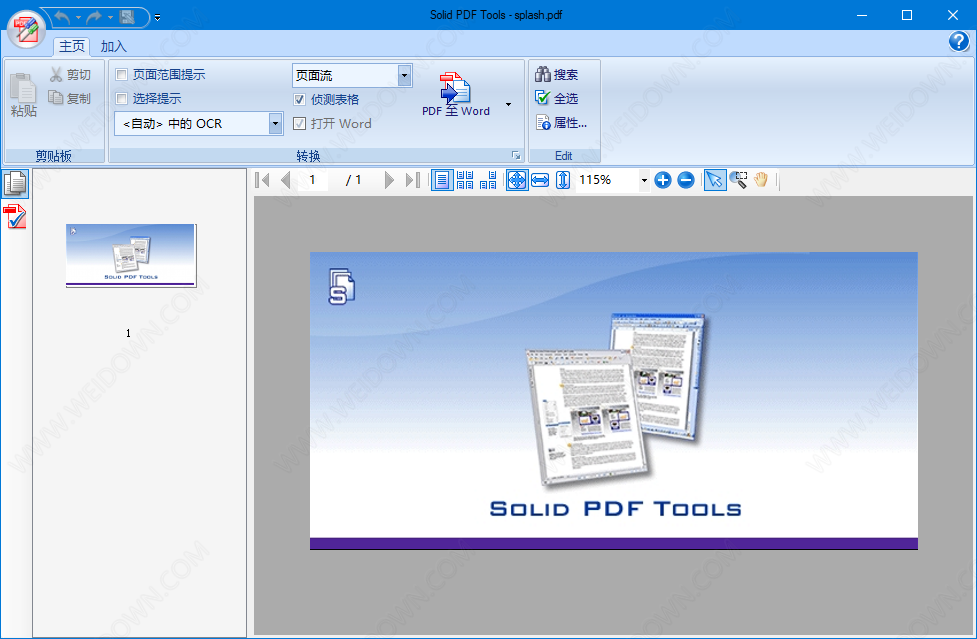Screen dimensions: 977x639
Task: Open the Customize Quick Access Toolbar dropdown
Action: (x=158, y=18)
